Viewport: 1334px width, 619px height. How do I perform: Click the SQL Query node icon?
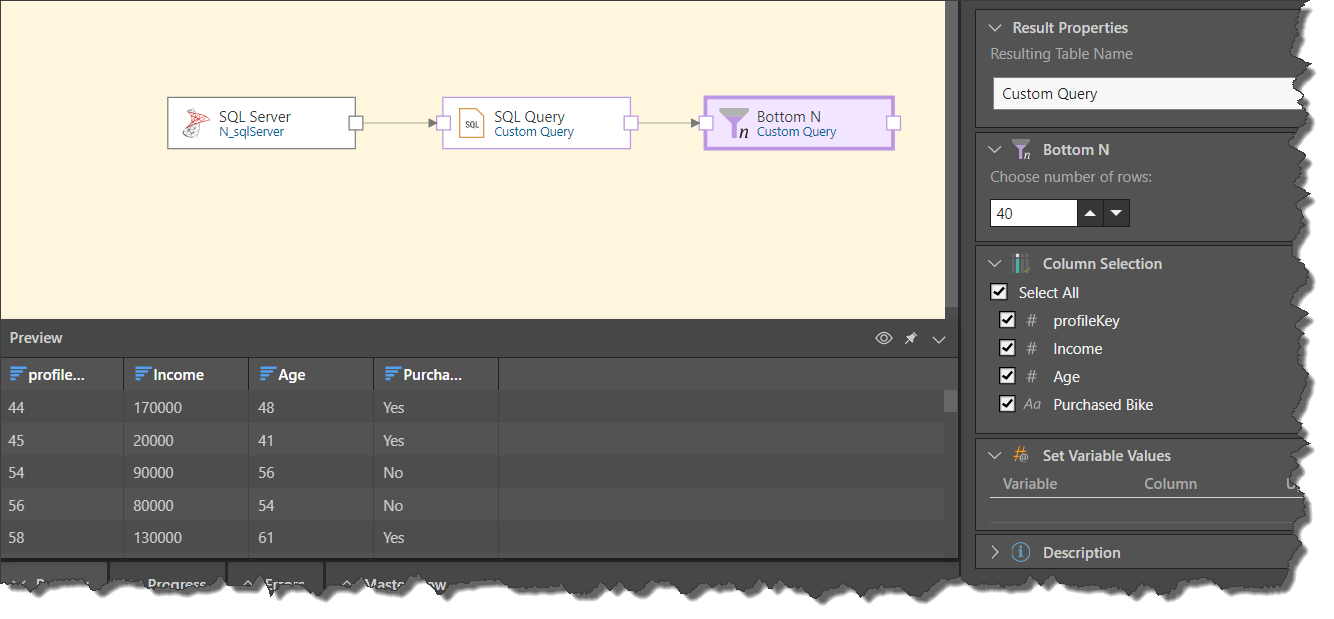coord(471,123)
